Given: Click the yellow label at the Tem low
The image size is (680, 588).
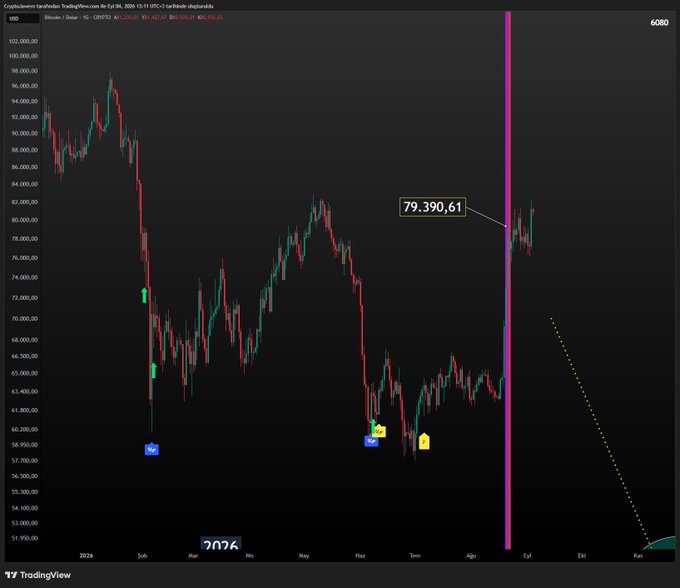Looking at the screenshot, I should [424, 441].
